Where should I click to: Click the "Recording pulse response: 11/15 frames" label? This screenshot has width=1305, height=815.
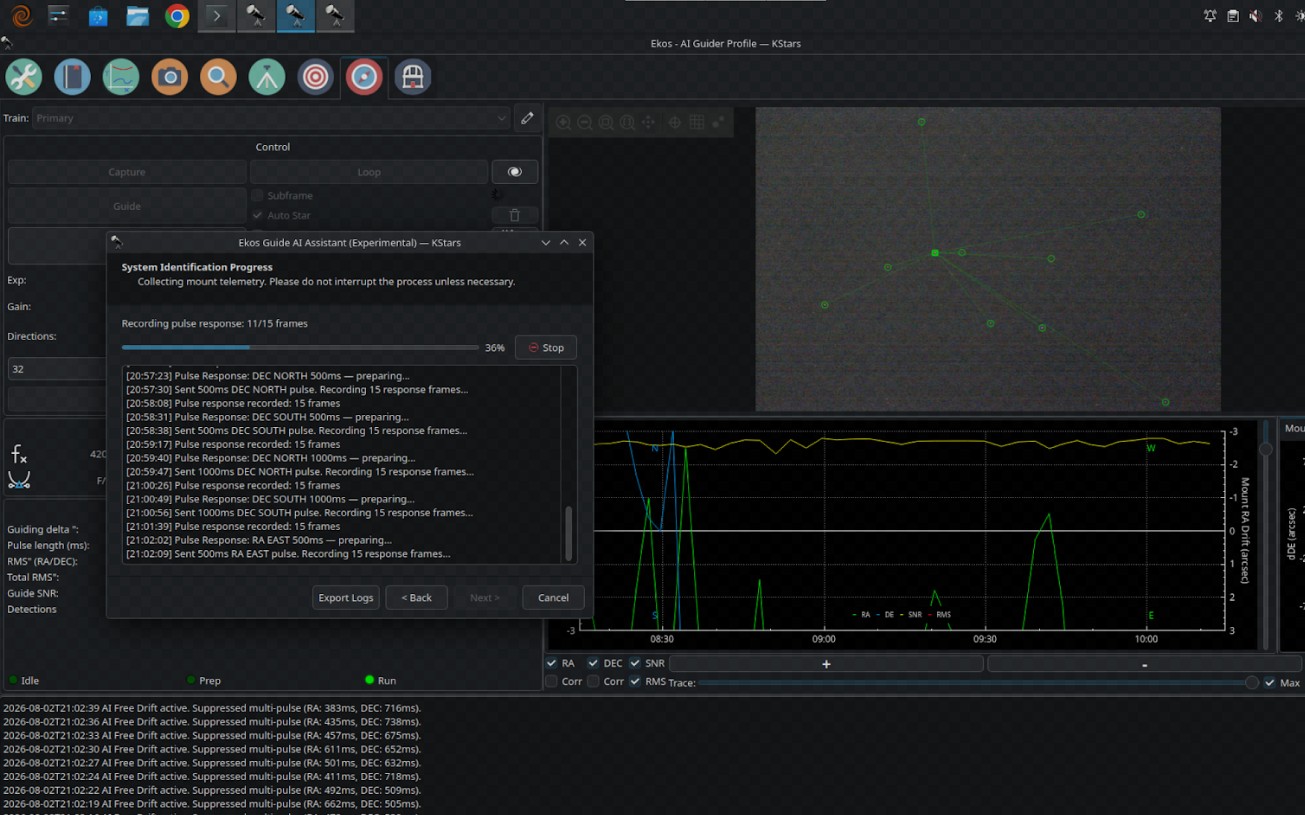tap(215, 324)
